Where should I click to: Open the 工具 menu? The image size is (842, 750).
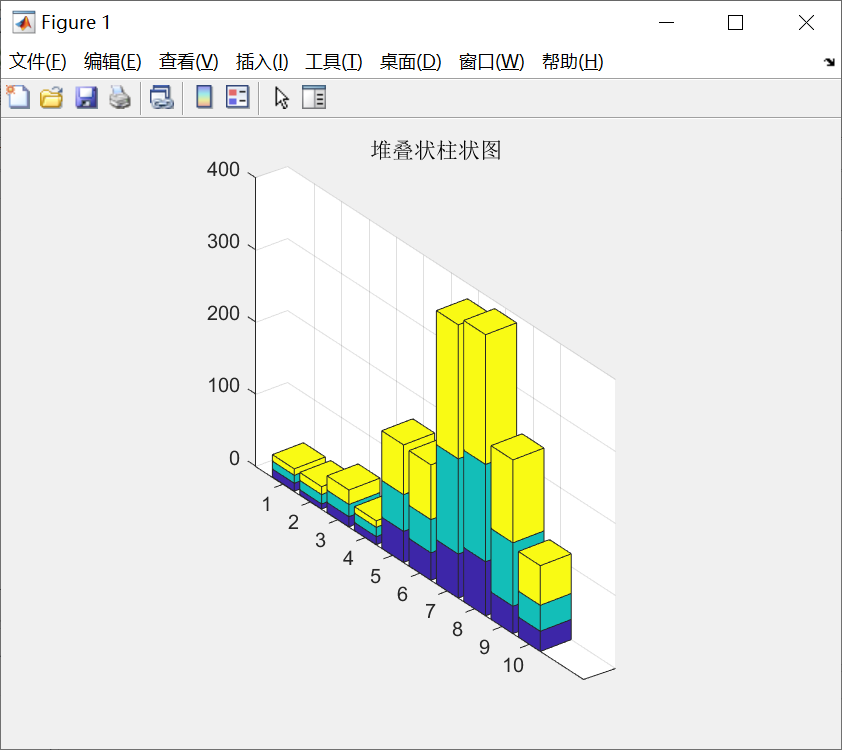click(333, 61)
